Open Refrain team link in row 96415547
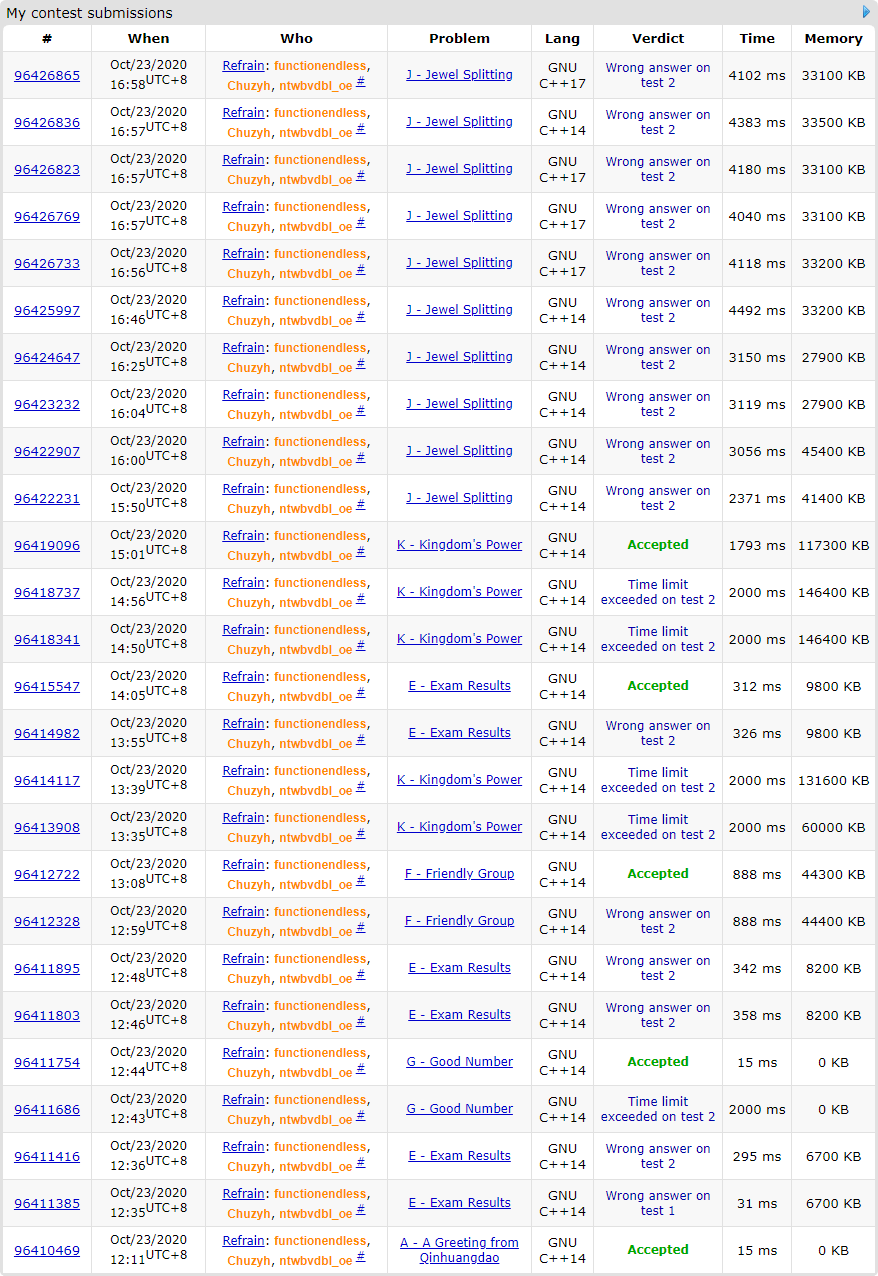Viewport: 878px width, 1276px height. [243, 677]
